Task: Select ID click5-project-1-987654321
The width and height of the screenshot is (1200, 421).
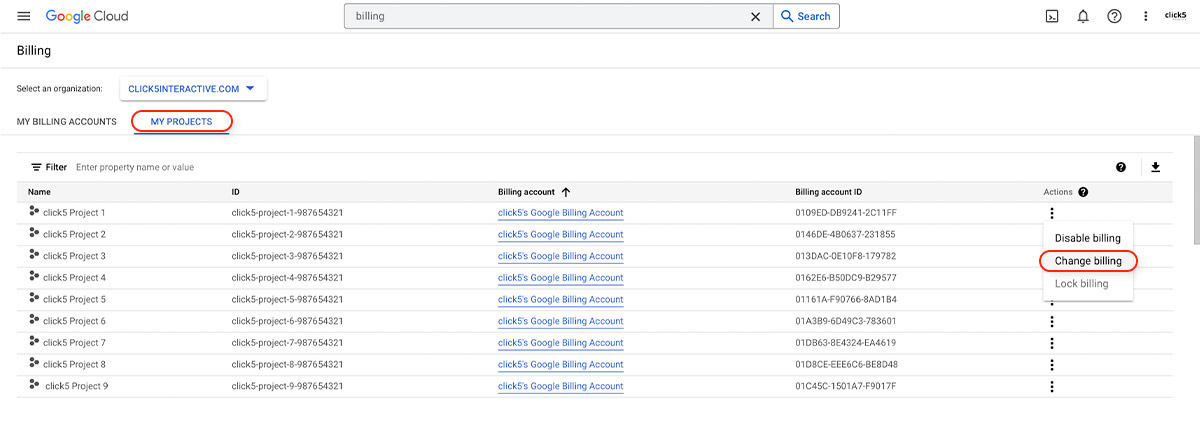Action: [287, 213]
